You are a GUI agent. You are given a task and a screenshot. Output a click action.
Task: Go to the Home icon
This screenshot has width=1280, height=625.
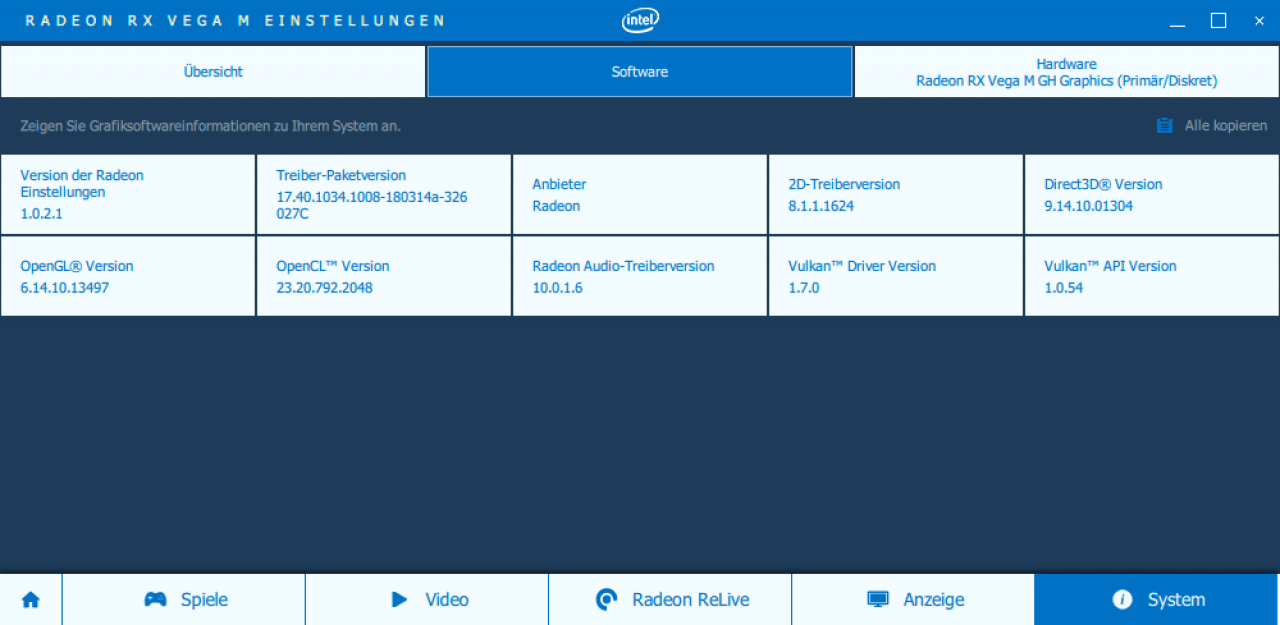pos(31,600)
